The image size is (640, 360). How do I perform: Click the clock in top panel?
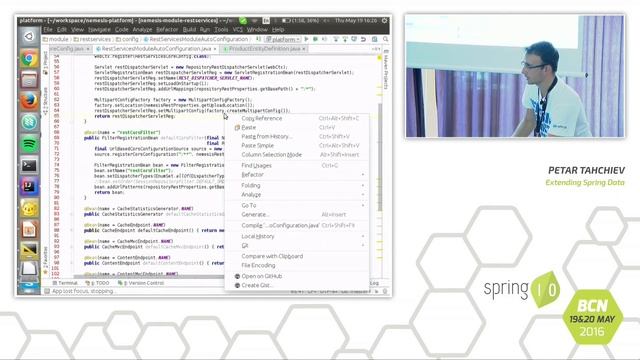(356, 20)
